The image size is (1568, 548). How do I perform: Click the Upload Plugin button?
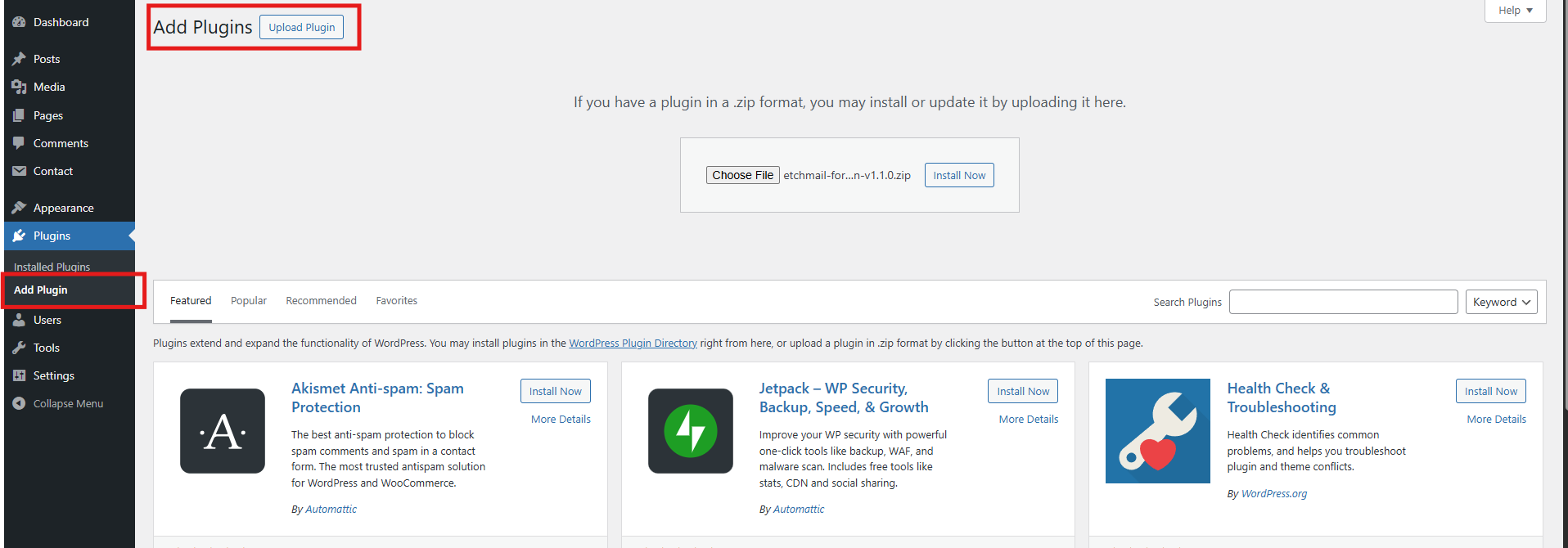[x=302, y=27]
